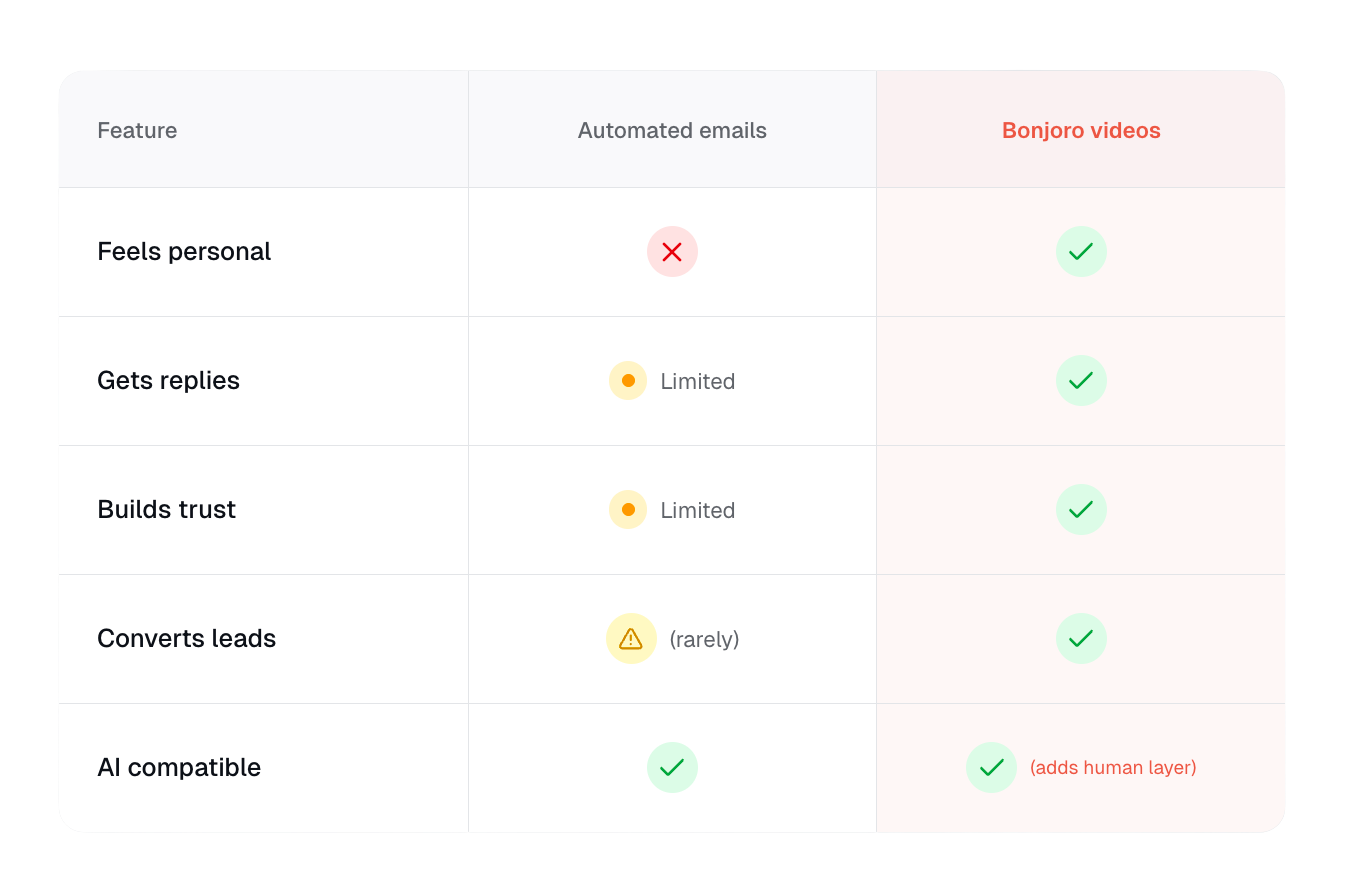Click the yellow warning triangle for Converts leads
The width and height of the screenshot is (1358, 892).
(x=631, y=639)
